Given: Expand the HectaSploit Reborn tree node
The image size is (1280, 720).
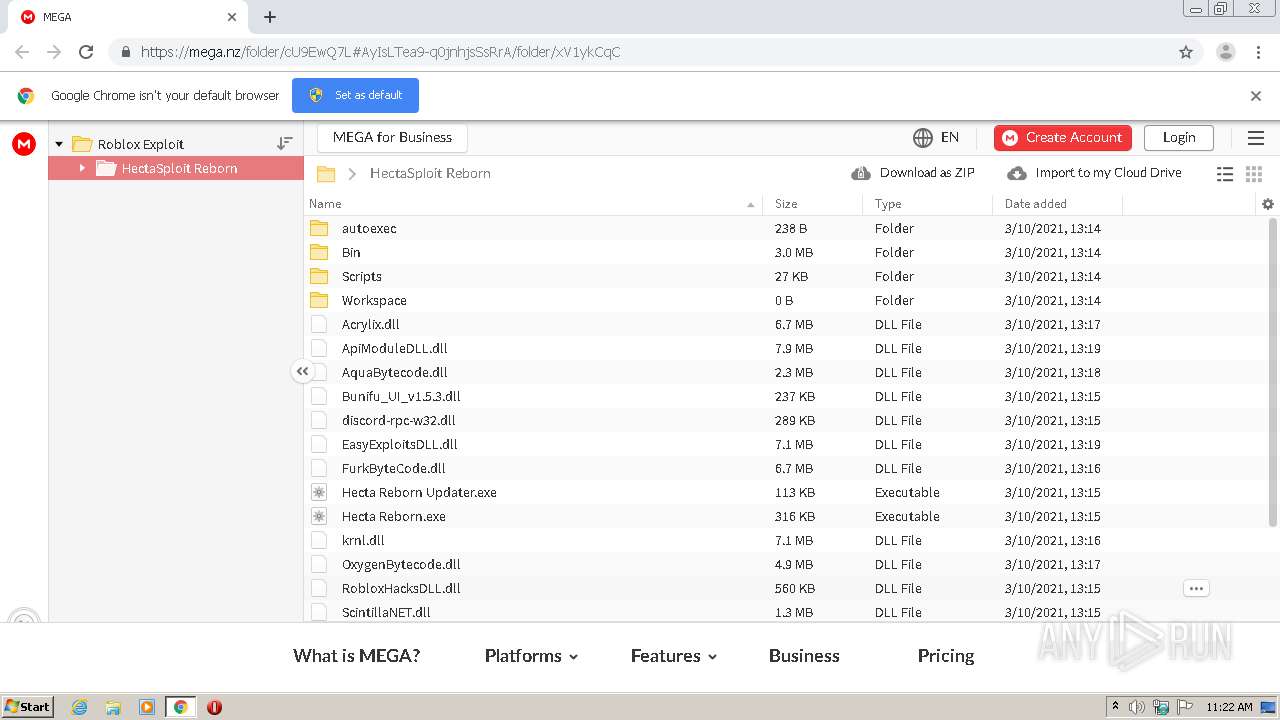Looking at the screenshot, I should [82, 168].
